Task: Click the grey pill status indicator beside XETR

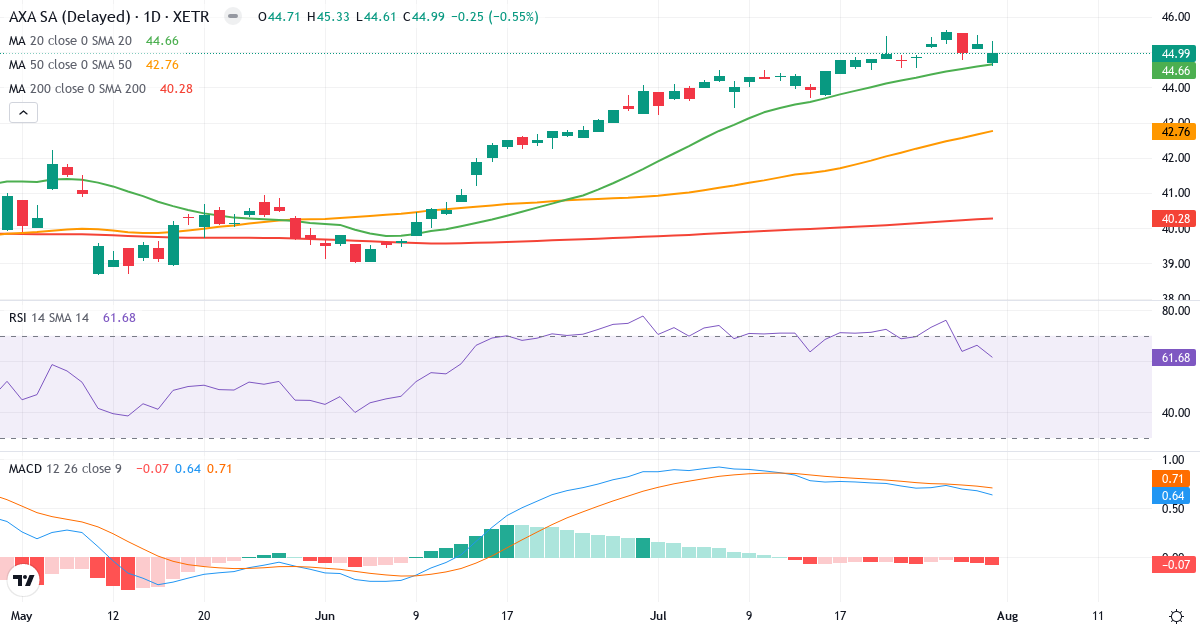Action: [233, 17]
